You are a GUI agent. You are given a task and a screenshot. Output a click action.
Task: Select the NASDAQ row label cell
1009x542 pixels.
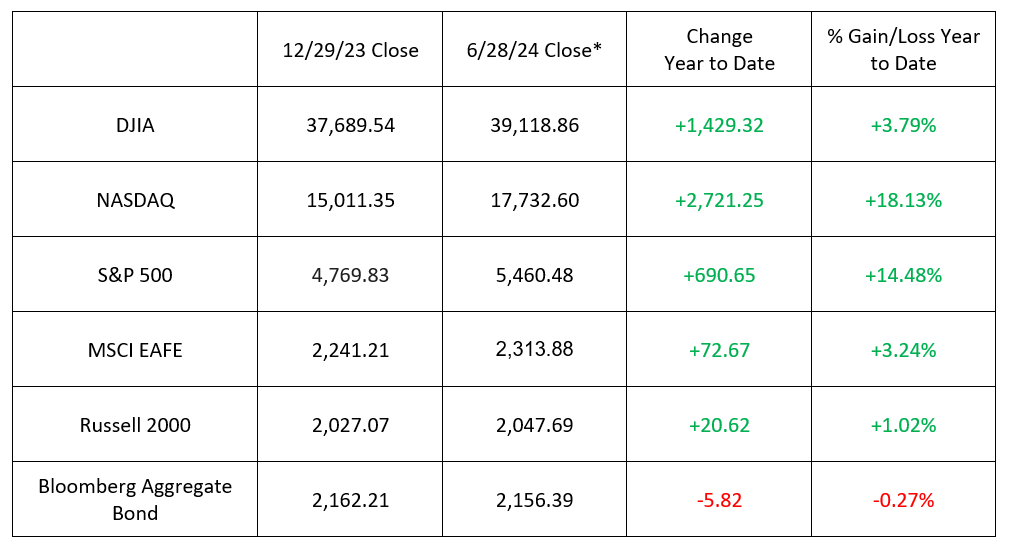[135, 200]
